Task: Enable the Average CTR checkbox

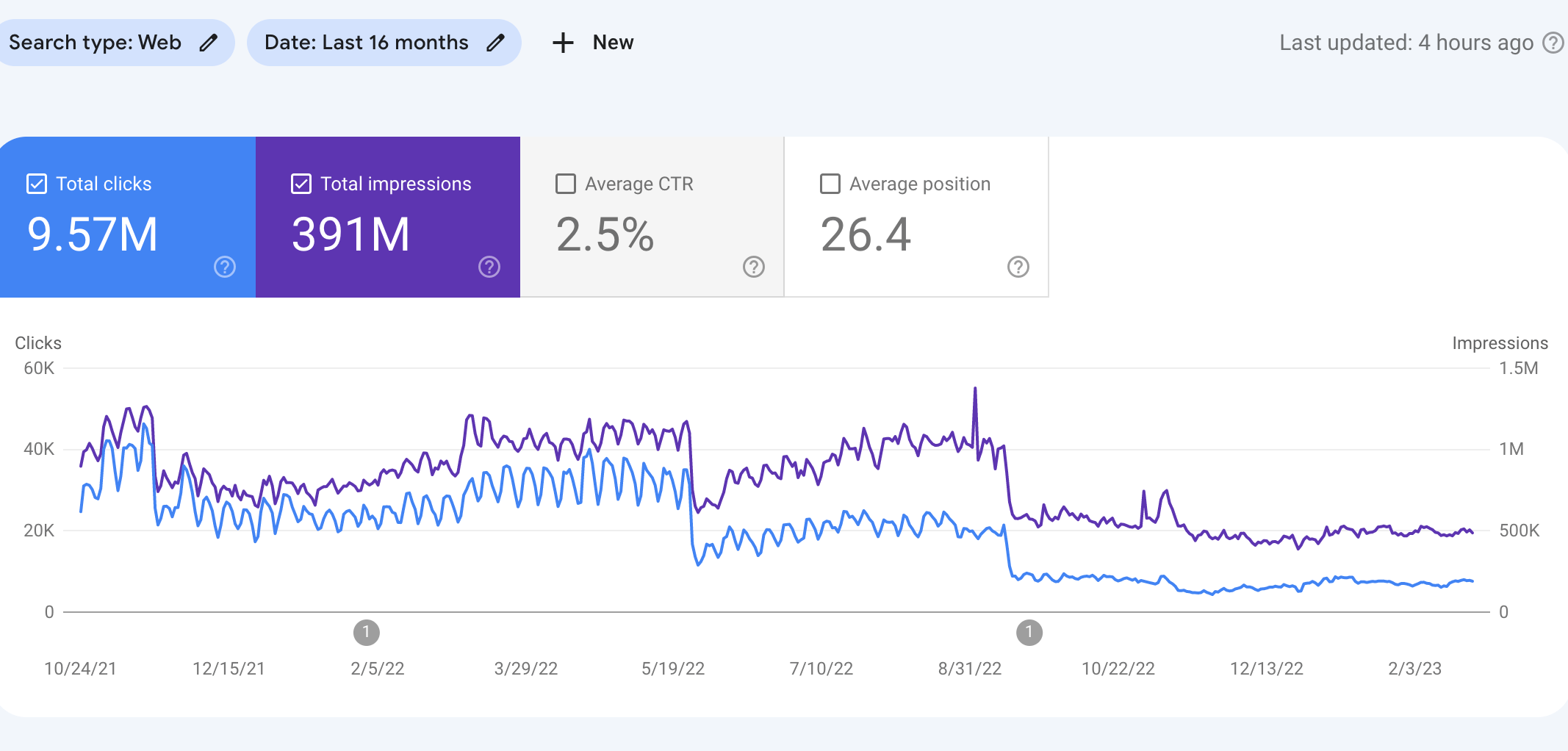Action: tap(566, 184)
